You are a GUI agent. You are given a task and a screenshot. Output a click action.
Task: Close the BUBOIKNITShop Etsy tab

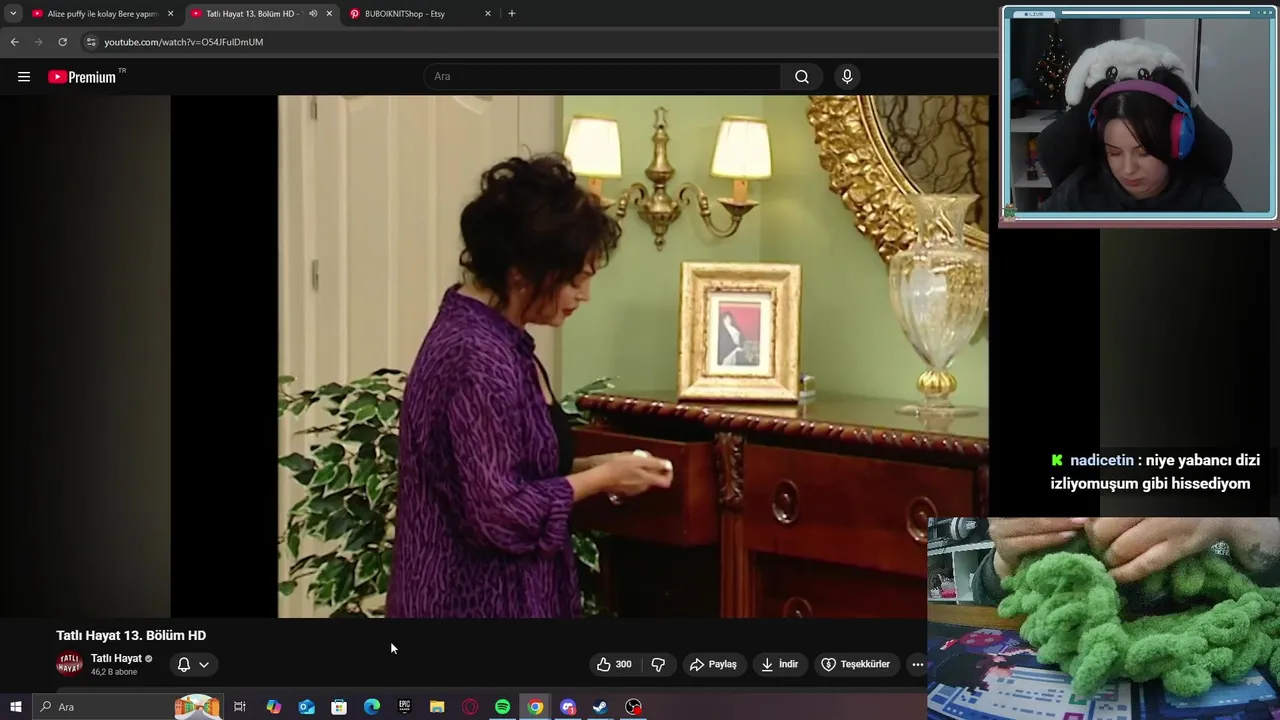tap(488, 14)
